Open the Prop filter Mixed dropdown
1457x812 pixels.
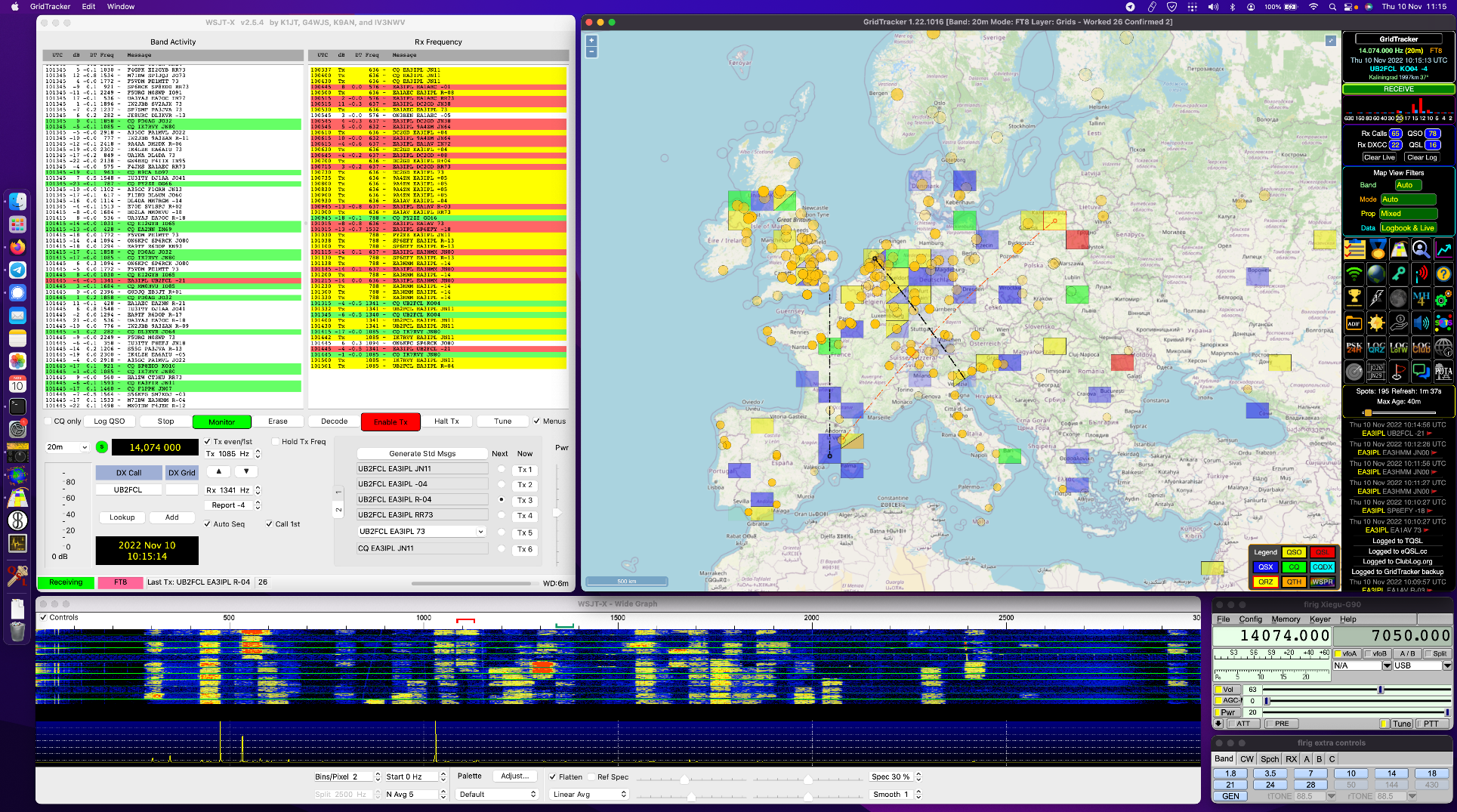click(x=1408, y=214)
